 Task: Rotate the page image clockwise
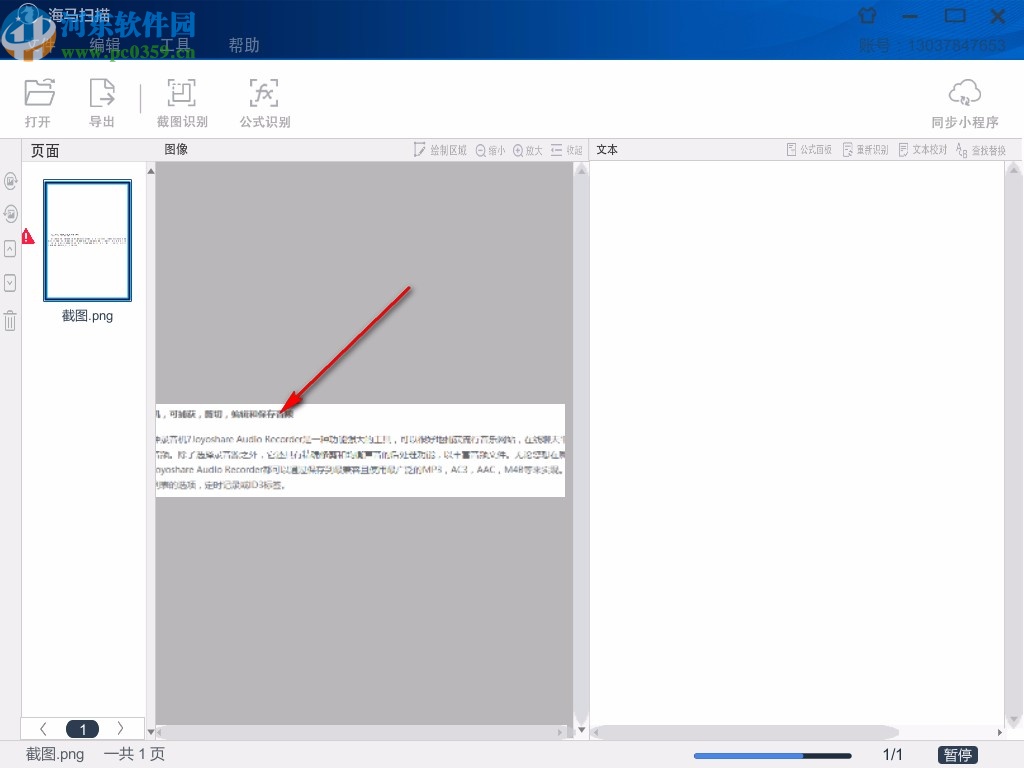pyautogui.click(x=10, y=180)
